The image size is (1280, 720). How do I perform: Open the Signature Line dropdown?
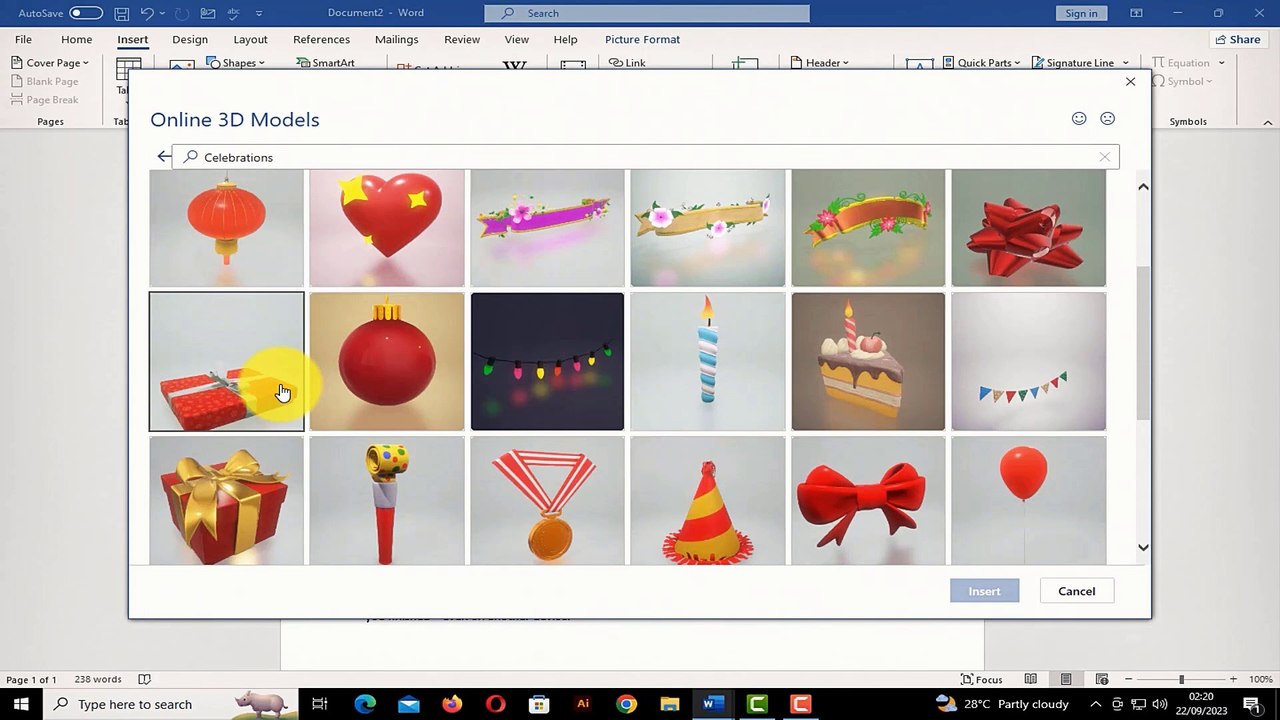[1080, 63]
